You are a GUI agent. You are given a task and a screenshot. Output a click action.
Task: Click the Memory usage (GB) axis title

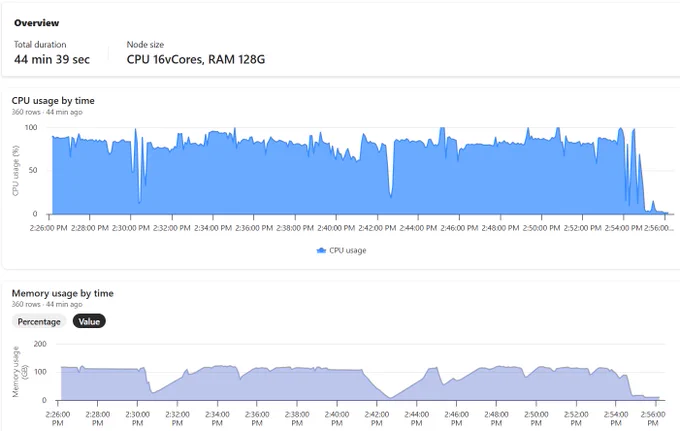[20, 372]
